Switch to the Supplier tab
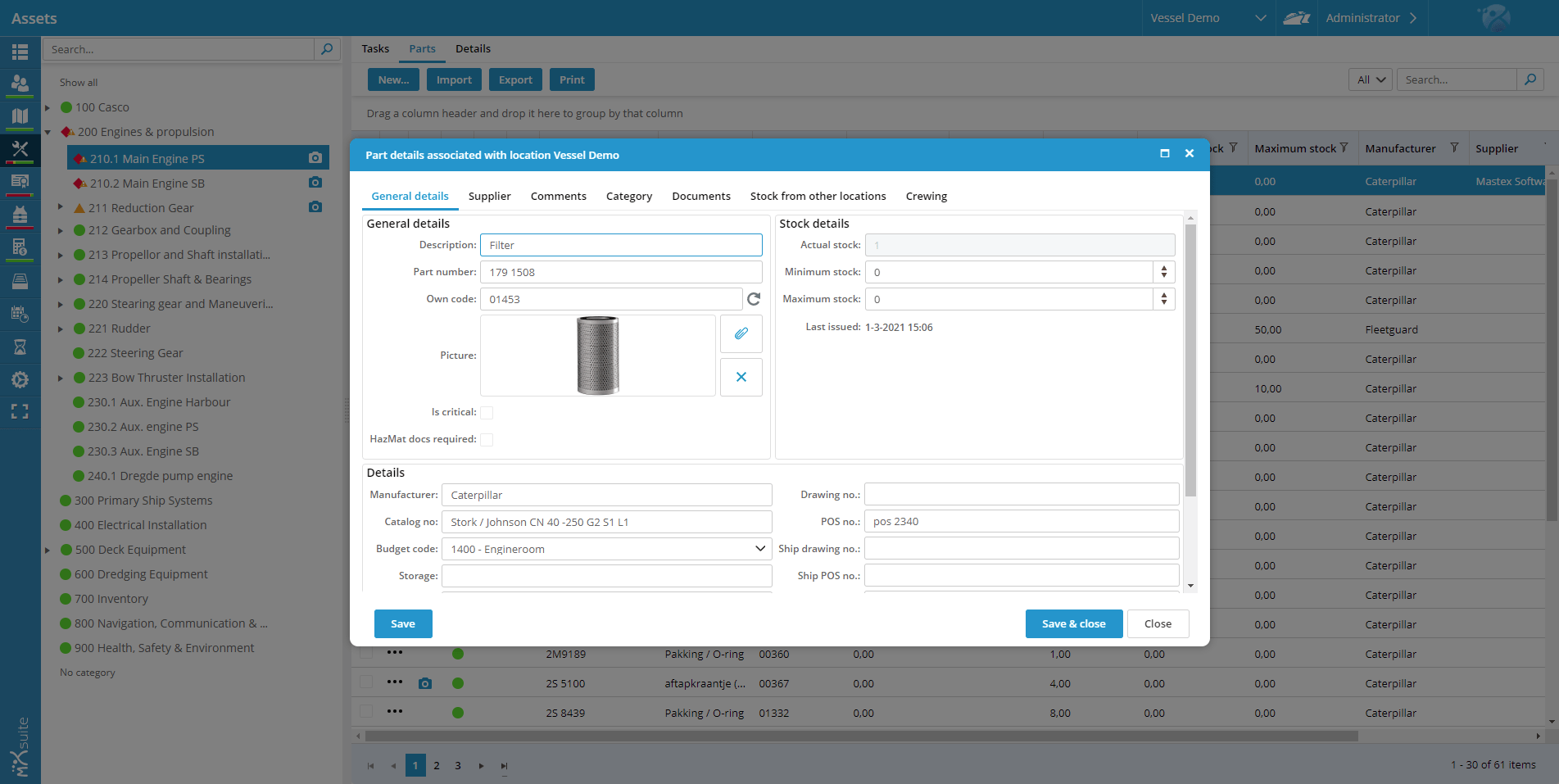1559x784 pixels. 489,197
